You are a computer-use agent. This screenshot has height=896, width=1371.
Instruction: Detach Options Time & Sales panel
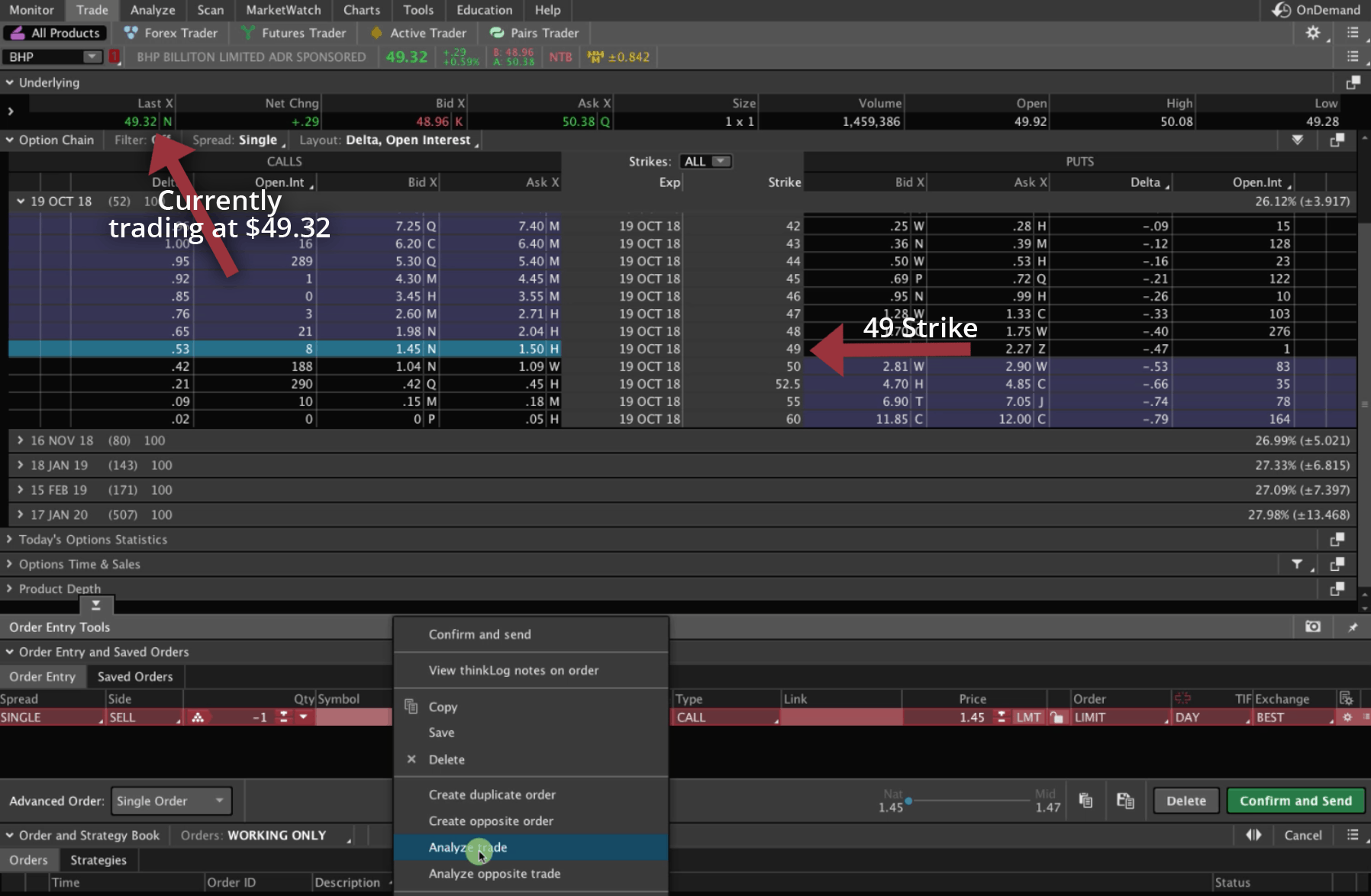coord(1337,565)
